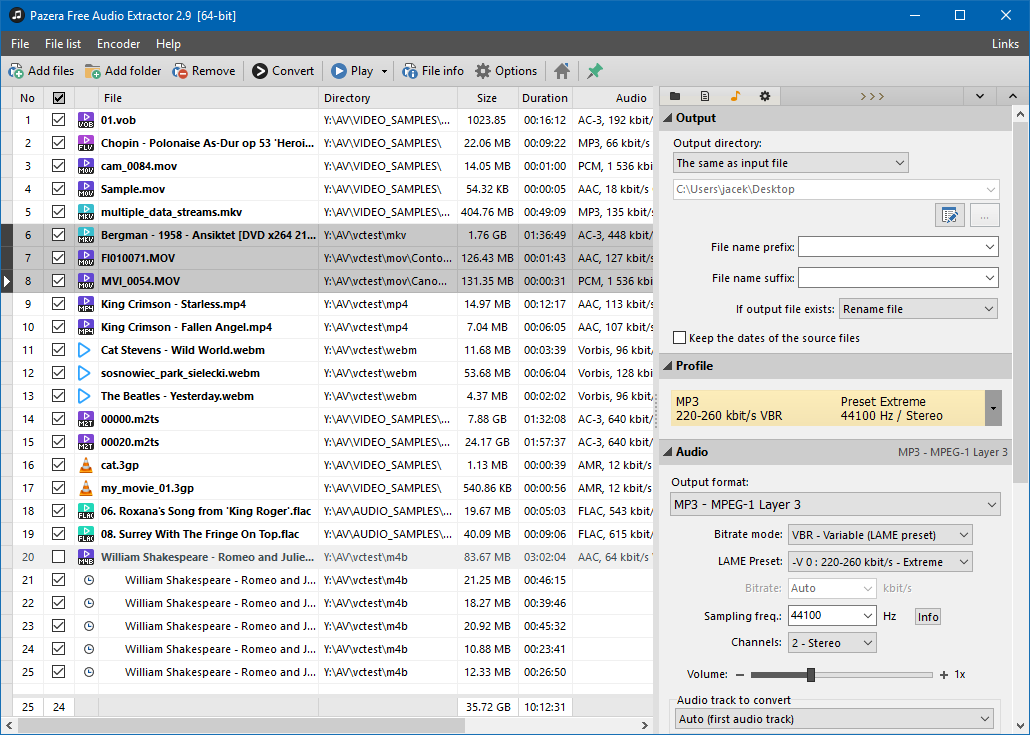Uncheck the checkbox for 01.vob

coord(58,120)
